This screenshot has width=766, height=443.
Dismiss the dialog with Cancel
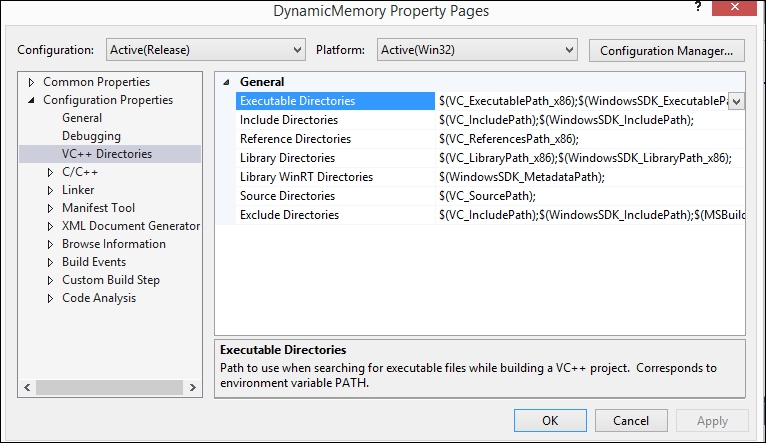631,421
